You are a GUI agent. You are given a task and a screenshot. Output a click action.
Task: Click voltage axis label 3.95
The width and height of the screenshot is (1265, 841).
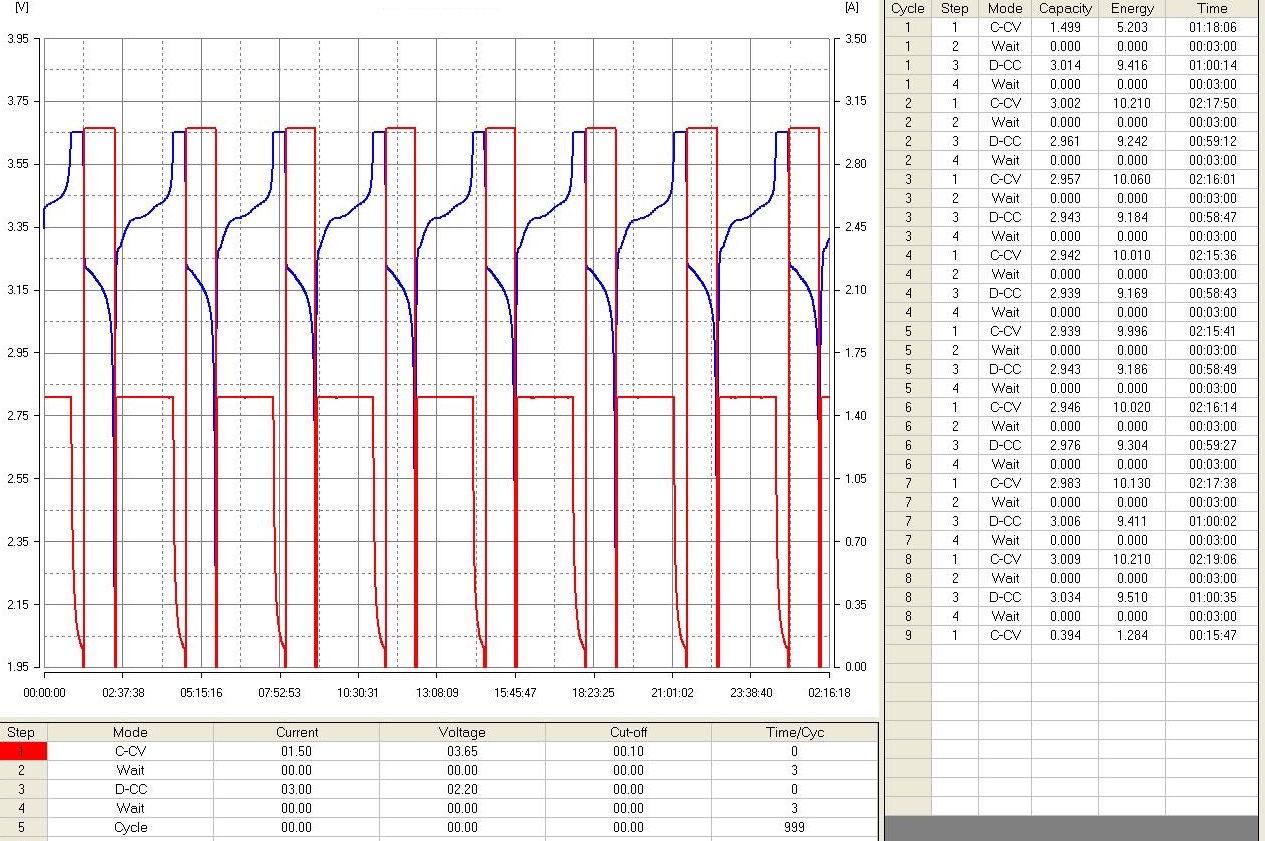point(17,39)
